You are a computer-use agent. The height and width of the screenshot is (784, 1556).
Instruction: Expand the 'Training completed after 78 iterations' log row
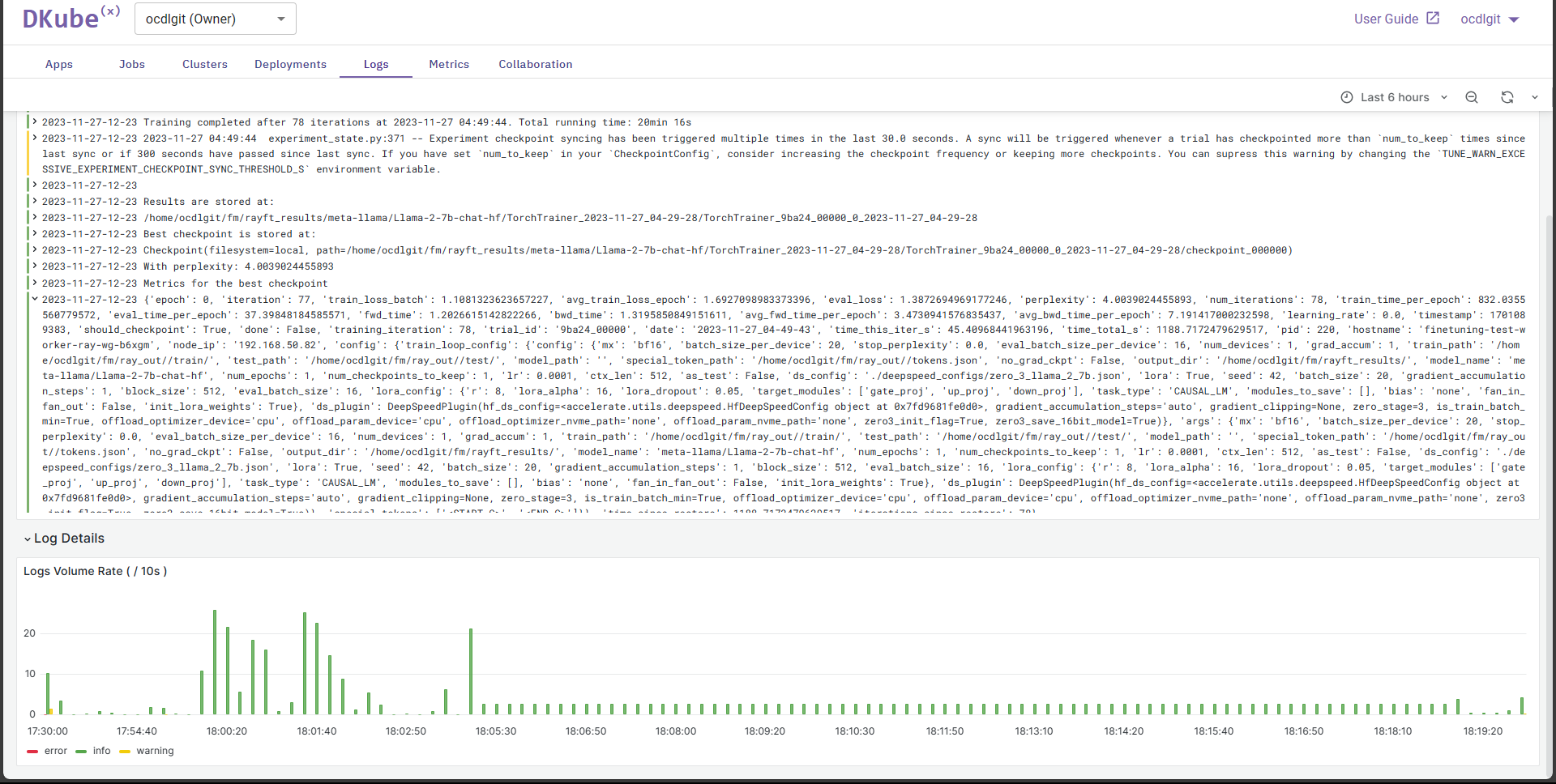35,122
